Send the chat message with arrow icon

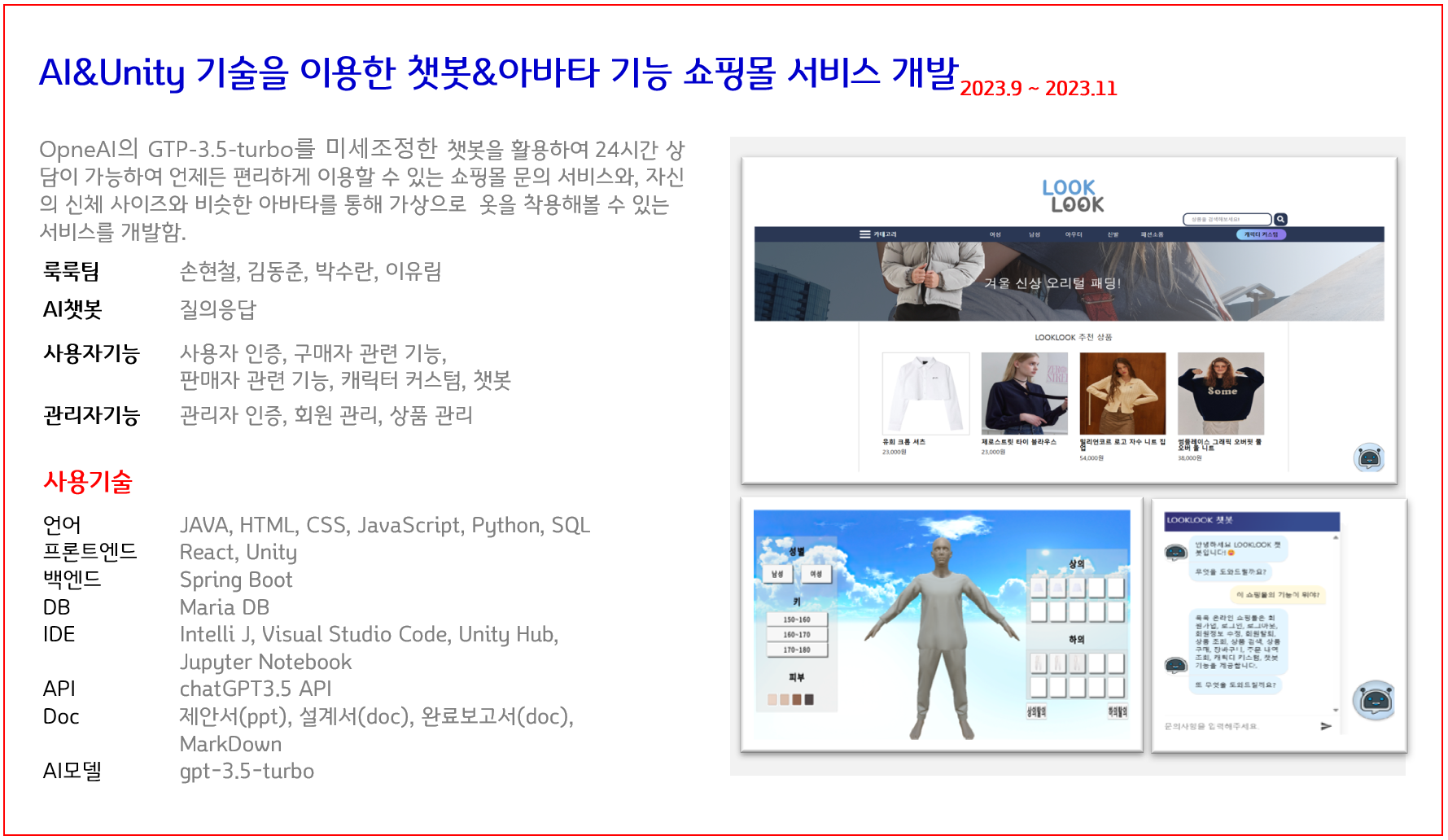(1326, 726)
